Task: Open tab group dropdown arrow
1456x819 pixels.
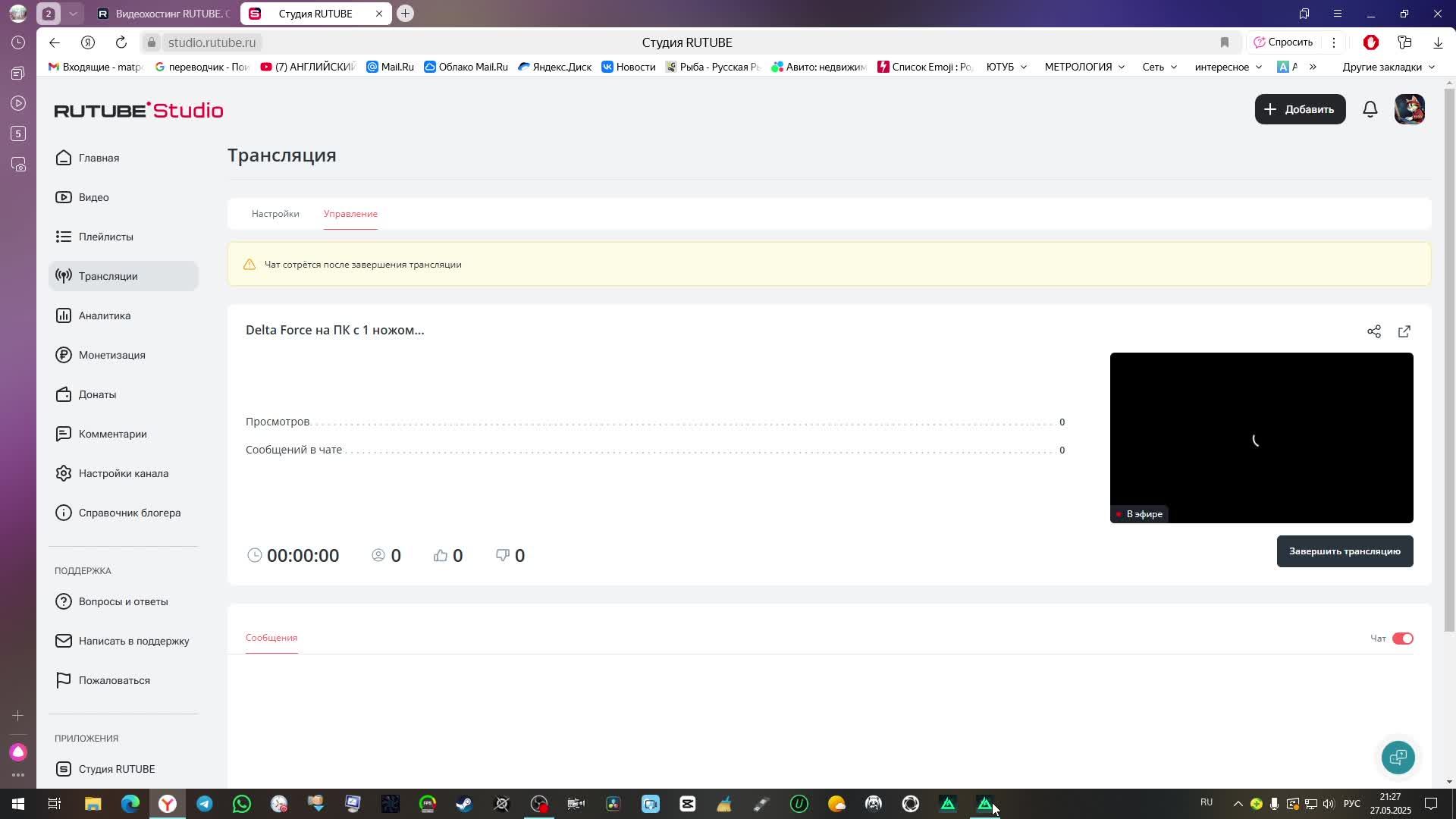Action: pos(73,14)
